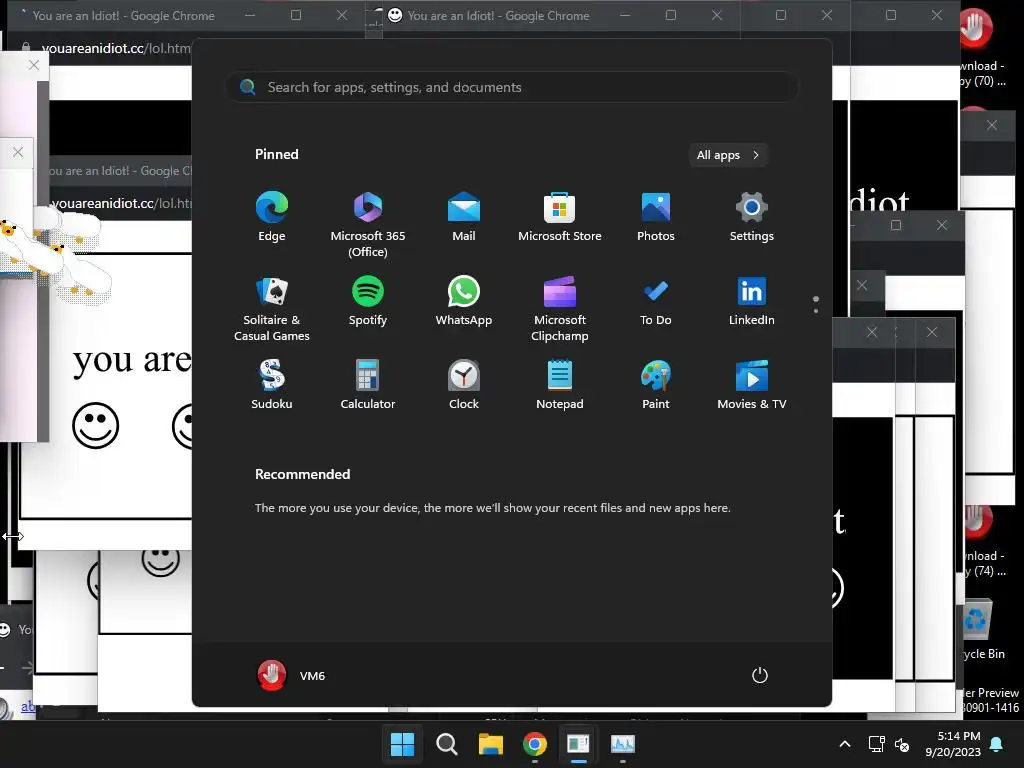Viewport: 1024px width, 768px height.
Task: Open Microsoft Clipchamp
Action: [x=560, y=309]
